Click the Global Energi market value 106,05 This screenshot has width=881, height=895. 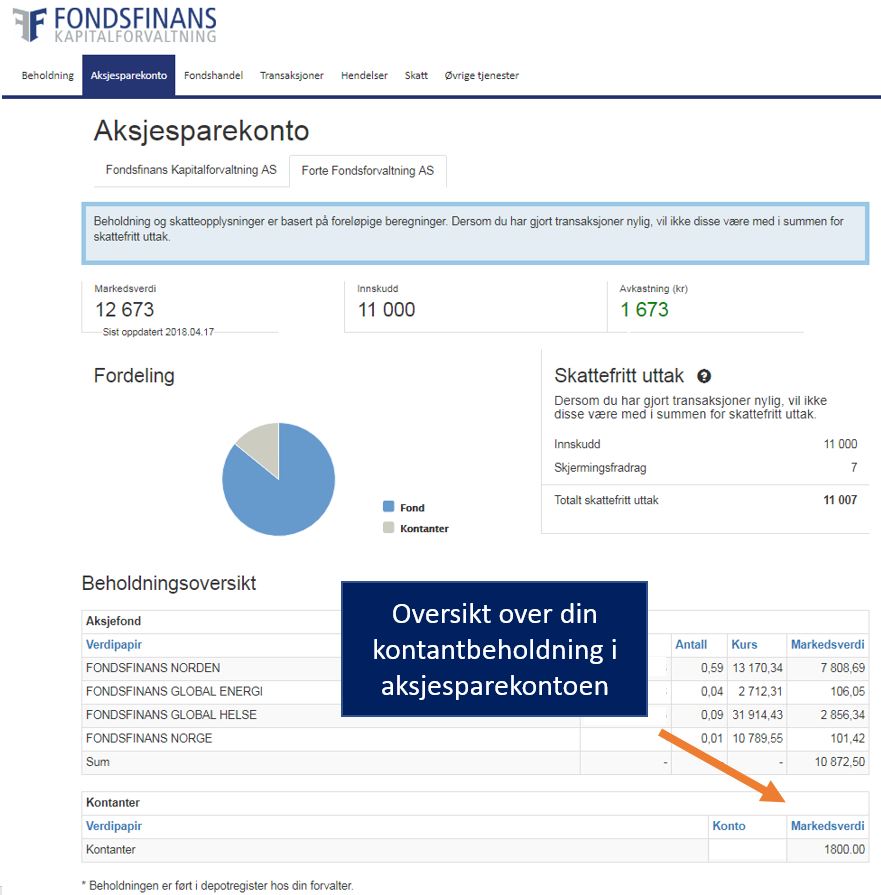coord(848,691)
